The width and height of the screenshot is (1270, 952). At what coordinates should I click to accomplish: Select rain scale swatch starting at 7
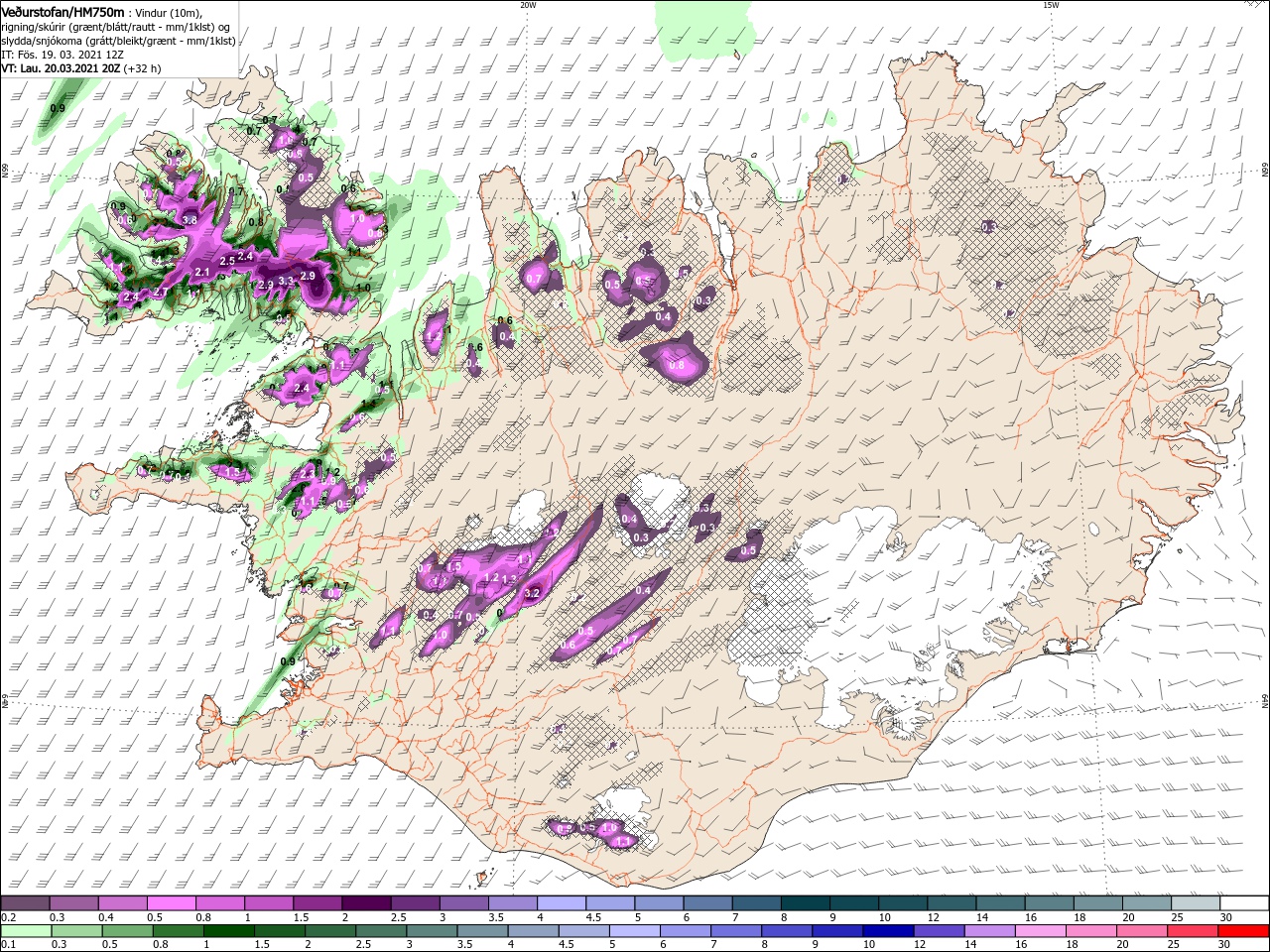[736, 930]
